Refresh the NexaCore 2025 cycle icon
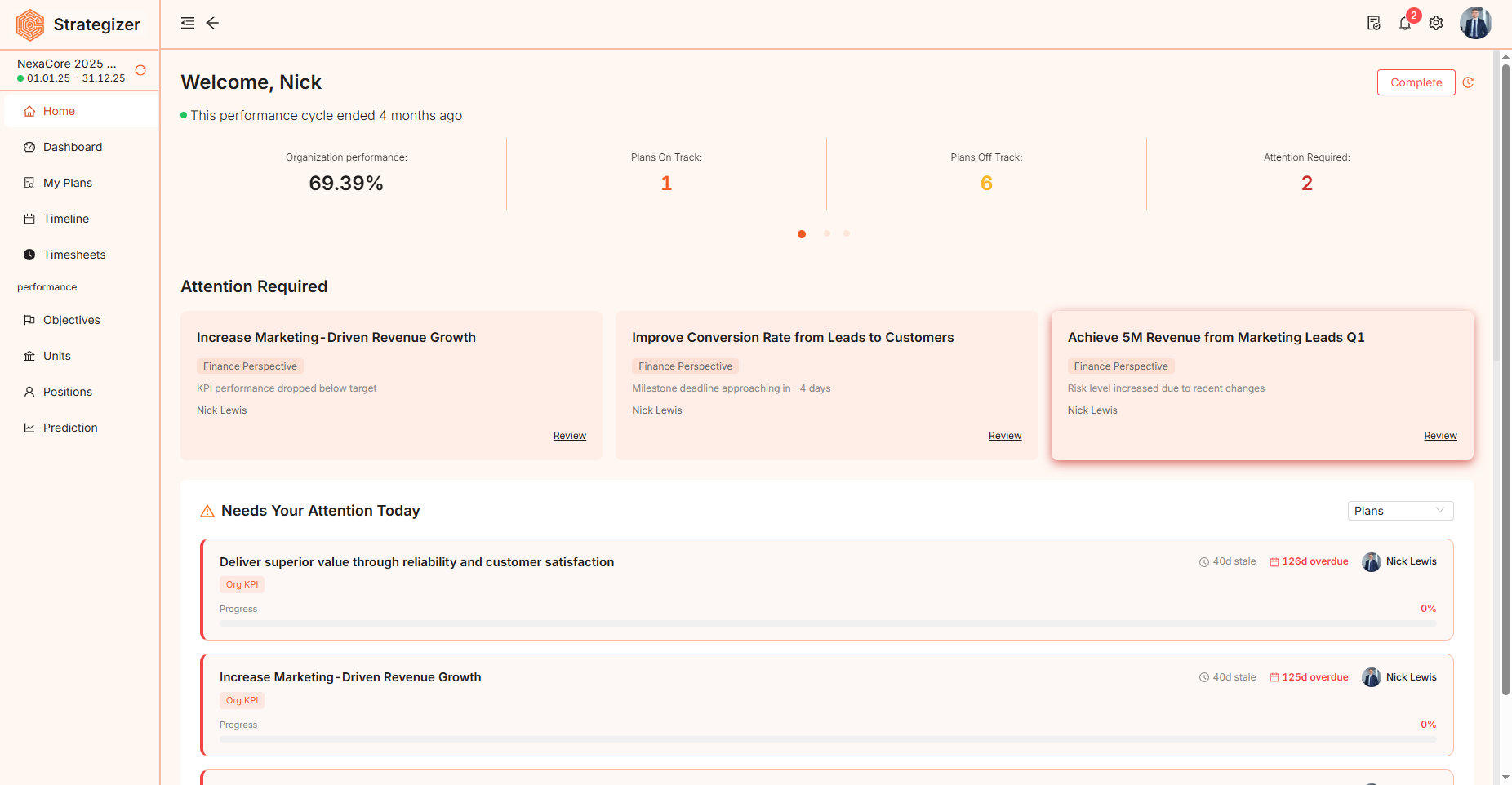Viewport: 1512px width, 785px height. coord(140,70)
